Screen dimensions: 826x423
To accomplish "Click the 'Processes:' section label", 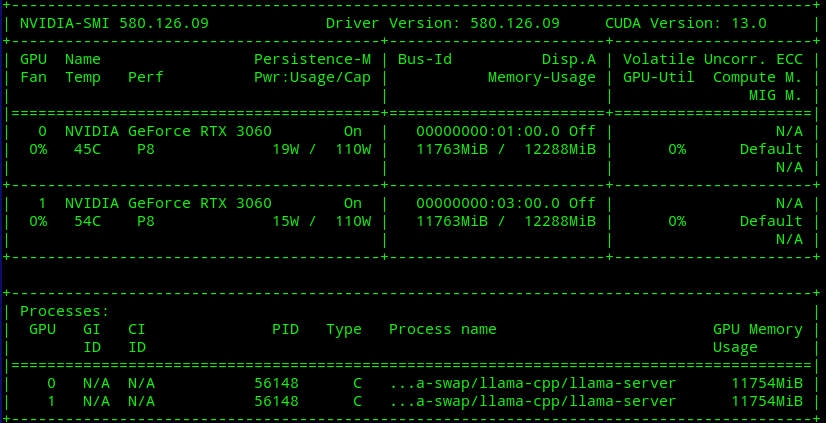I will [65, 311].
